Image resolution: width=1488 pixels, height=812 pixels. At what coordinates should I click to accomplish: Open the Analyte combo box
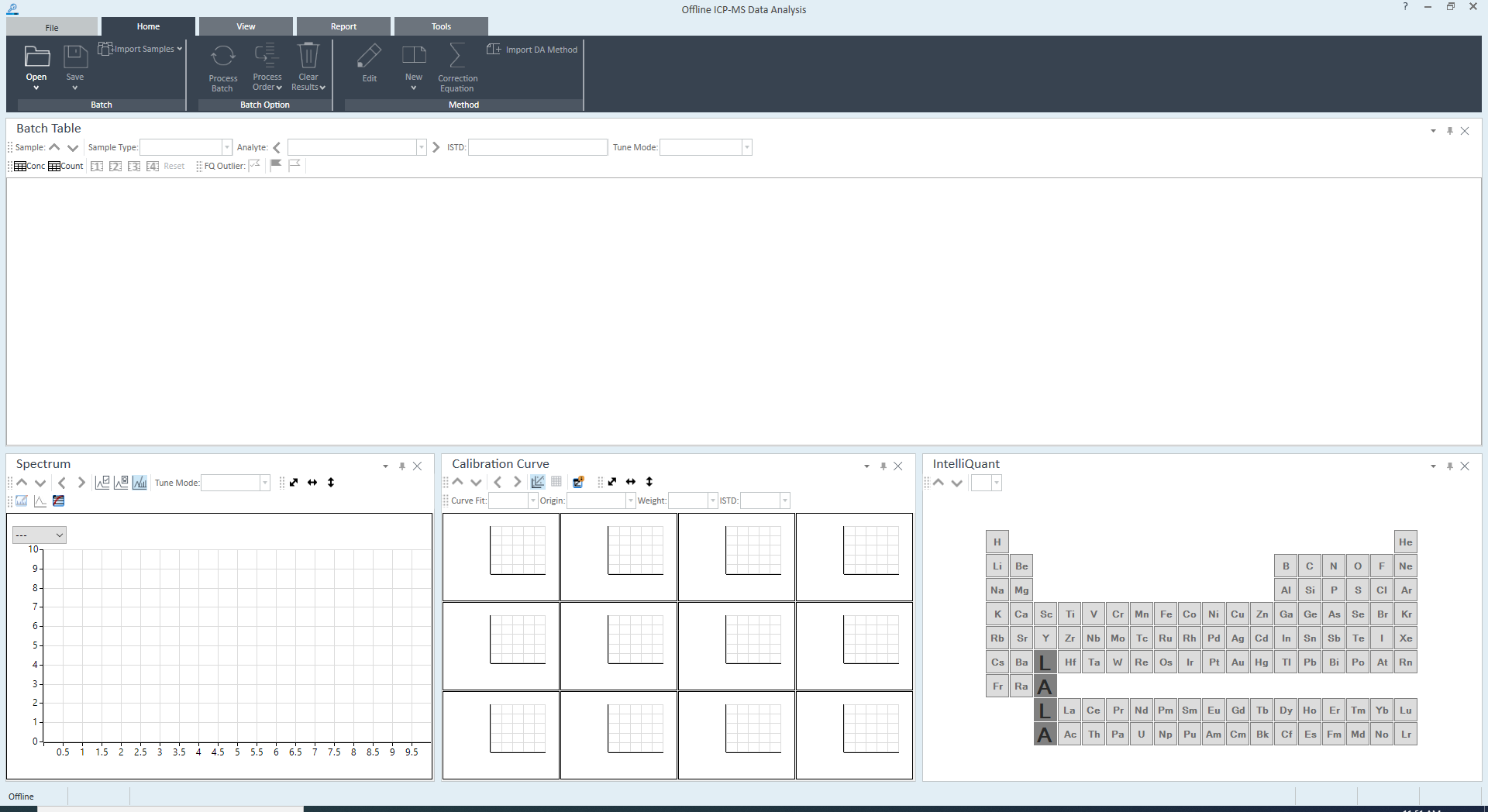[356, 147]
